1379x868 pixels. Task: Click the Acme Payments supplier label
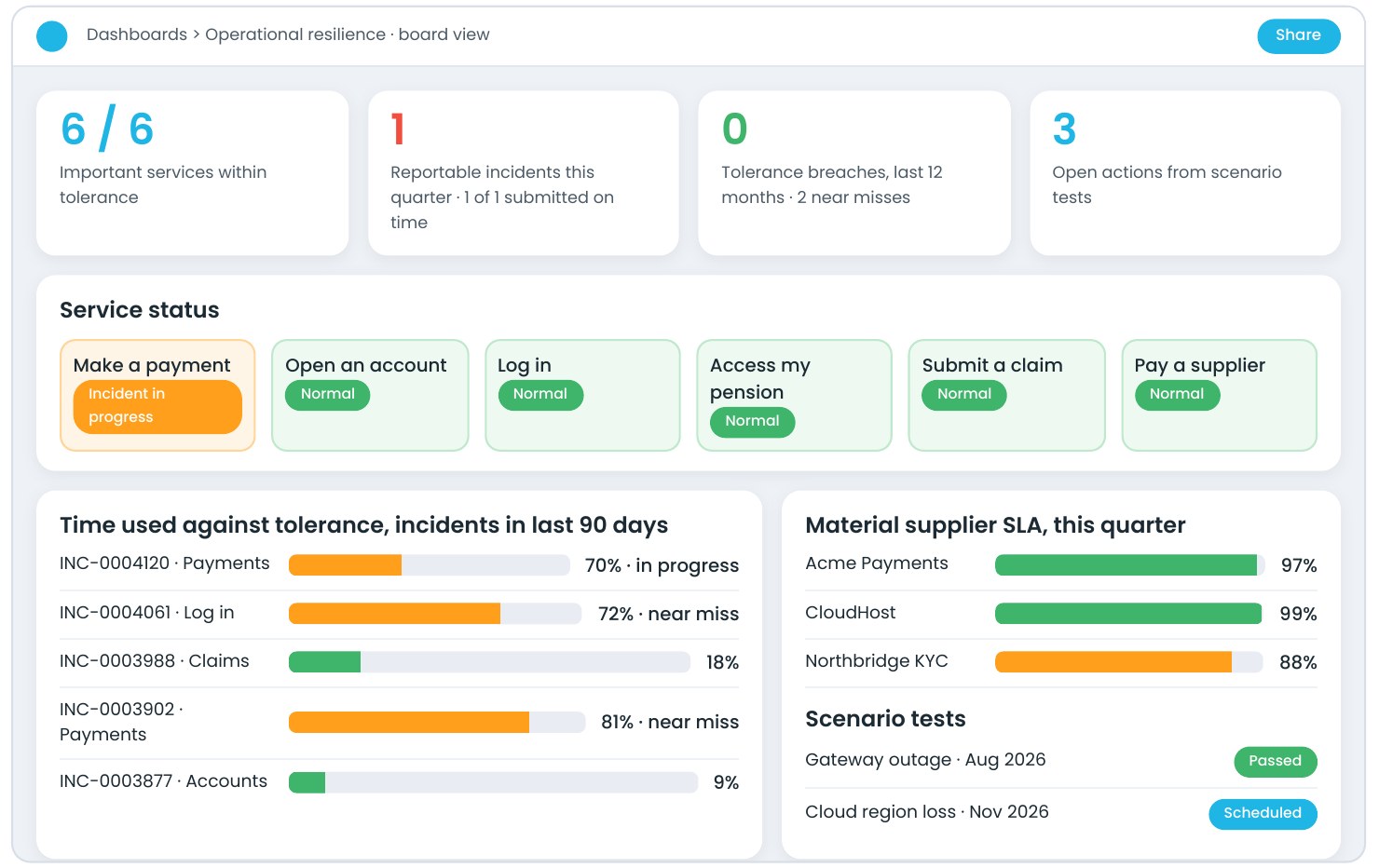pyautogui.click(x=877, y=563)
